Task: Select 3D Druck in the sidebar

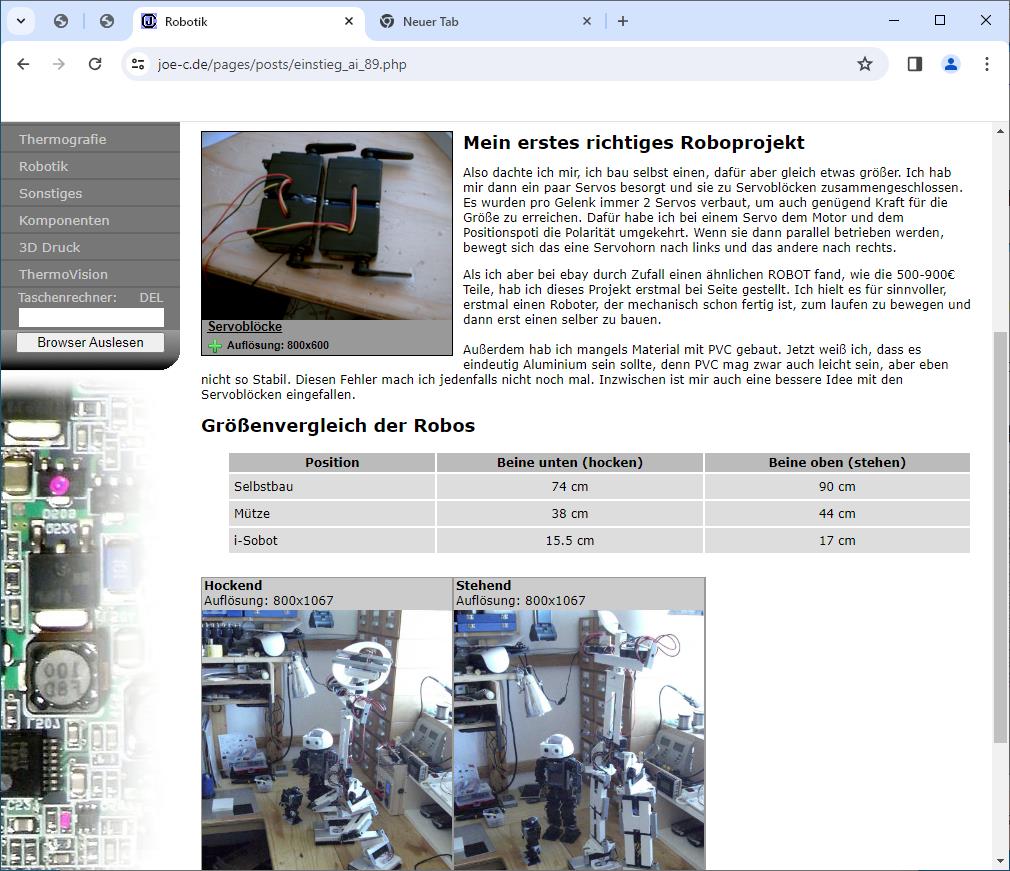Action: point(49,247)
